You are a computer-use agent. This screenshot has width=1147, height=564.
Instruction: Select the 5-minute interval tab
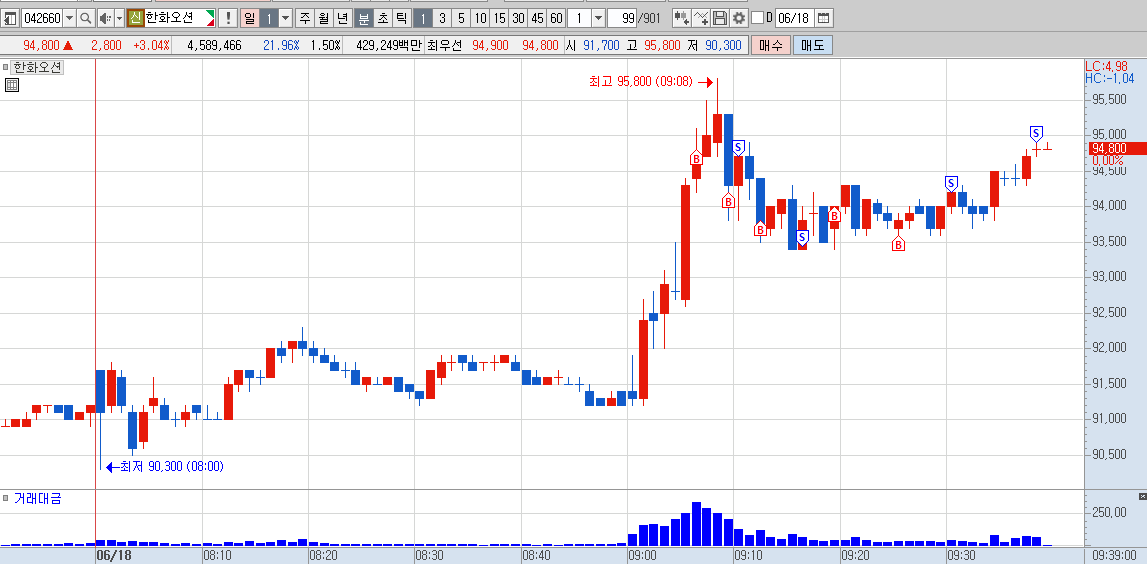[461, 18]
